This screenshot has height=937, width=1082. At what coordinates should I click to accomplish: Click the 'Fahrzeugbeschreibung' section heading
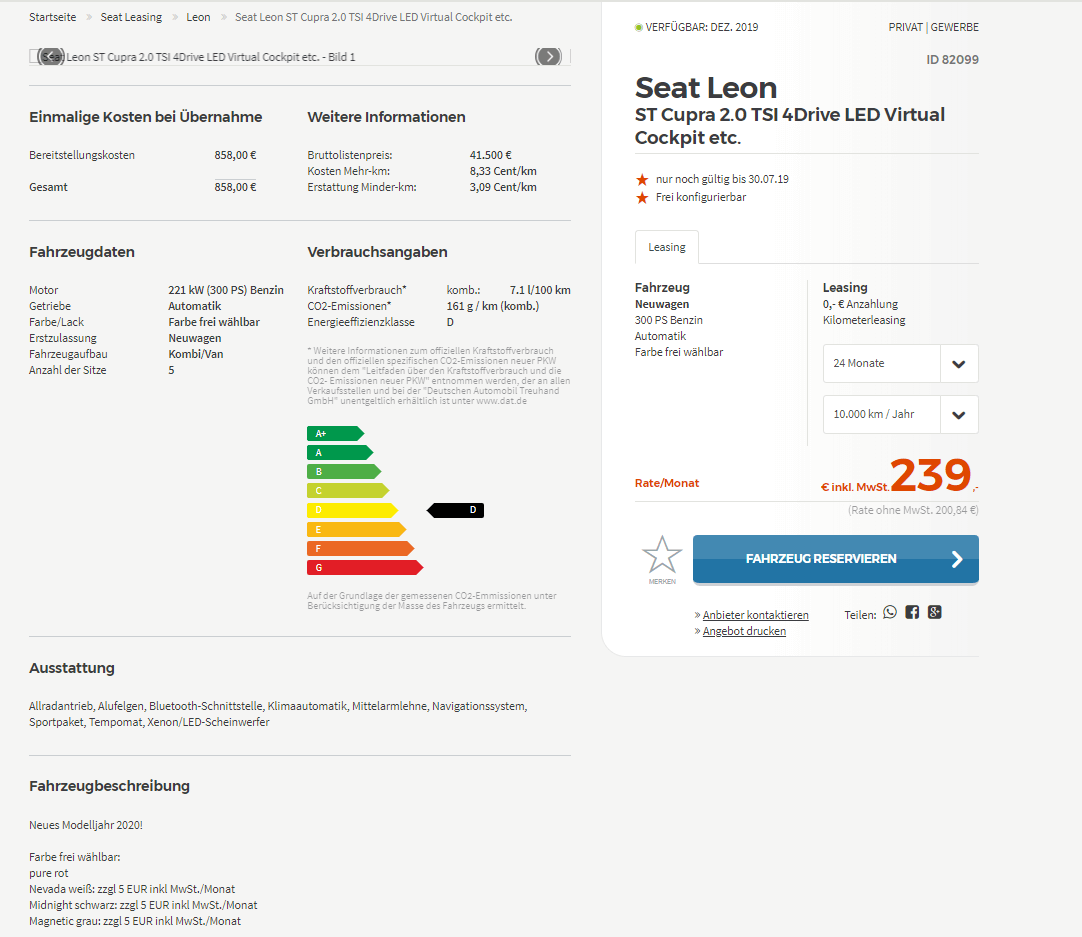109,786
